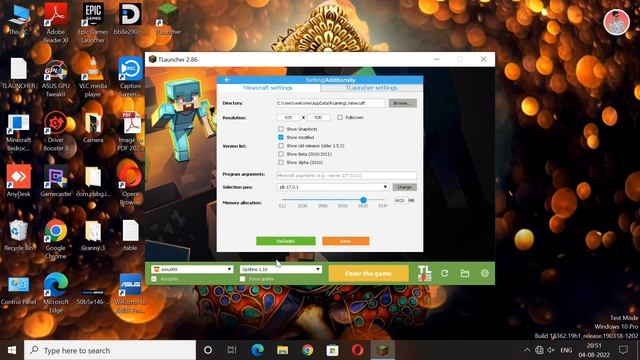Open Adobe Reader XI desktop shortcut
The image size is (640, 360).
[56, 22]
